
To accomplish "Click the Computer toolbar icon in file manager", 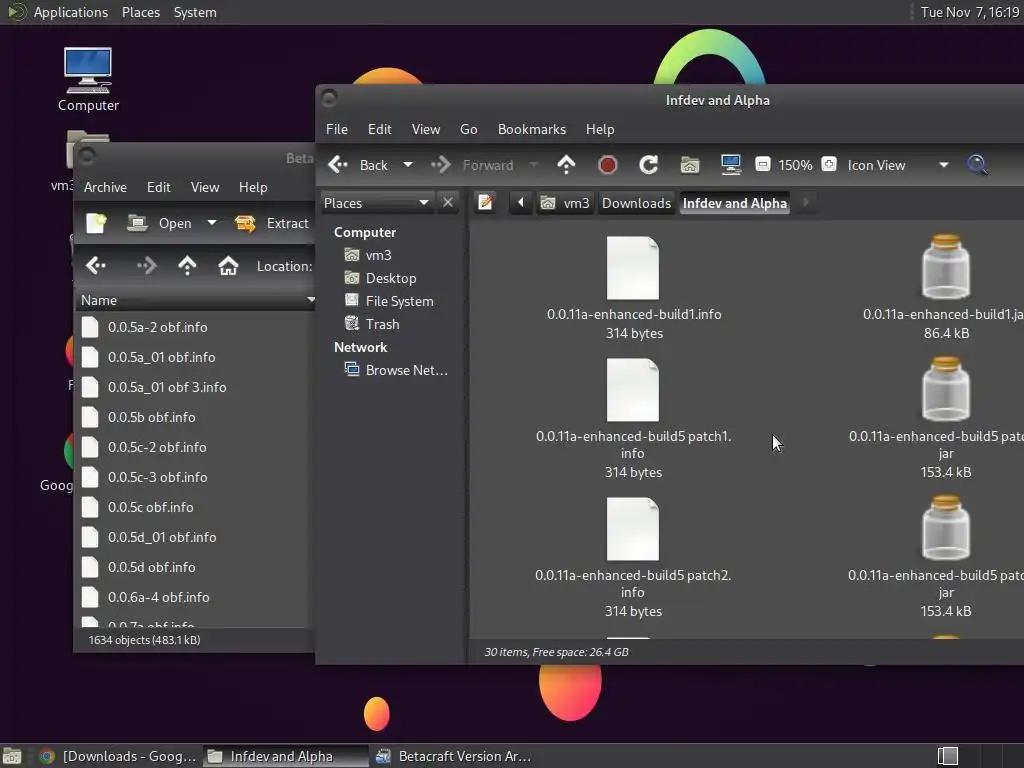I will [730, 165].
